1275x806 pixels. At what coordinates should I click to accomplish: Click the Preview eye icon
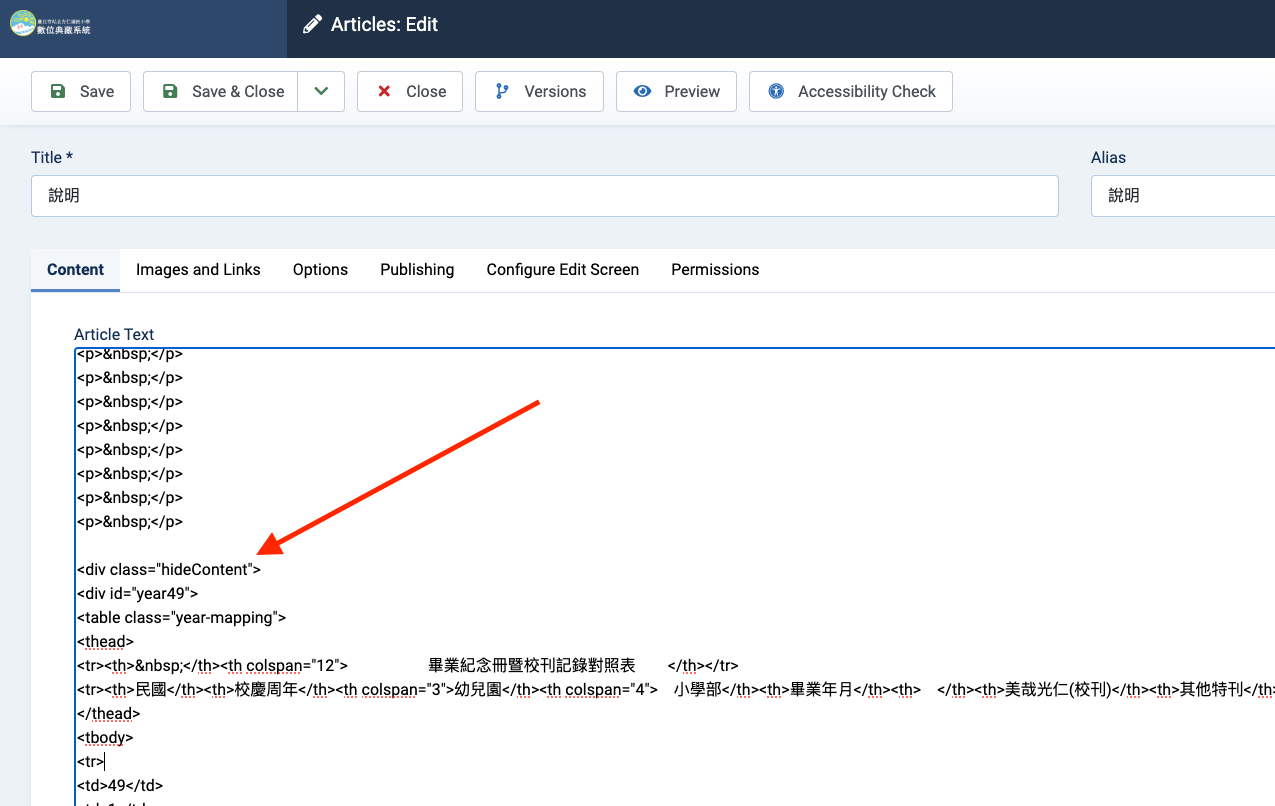643,91
